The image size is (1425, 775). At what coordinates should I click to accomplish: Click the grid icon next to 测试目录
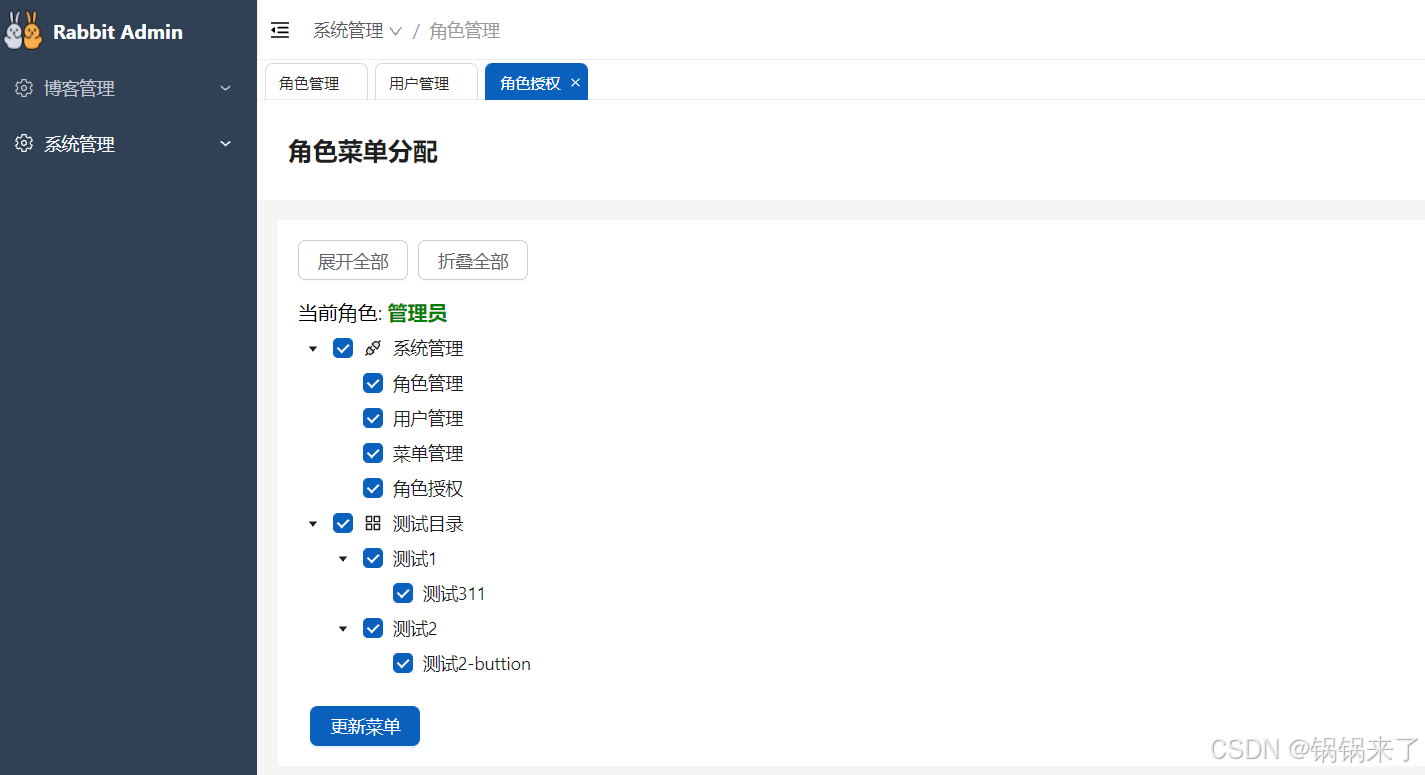coord(372,522)
